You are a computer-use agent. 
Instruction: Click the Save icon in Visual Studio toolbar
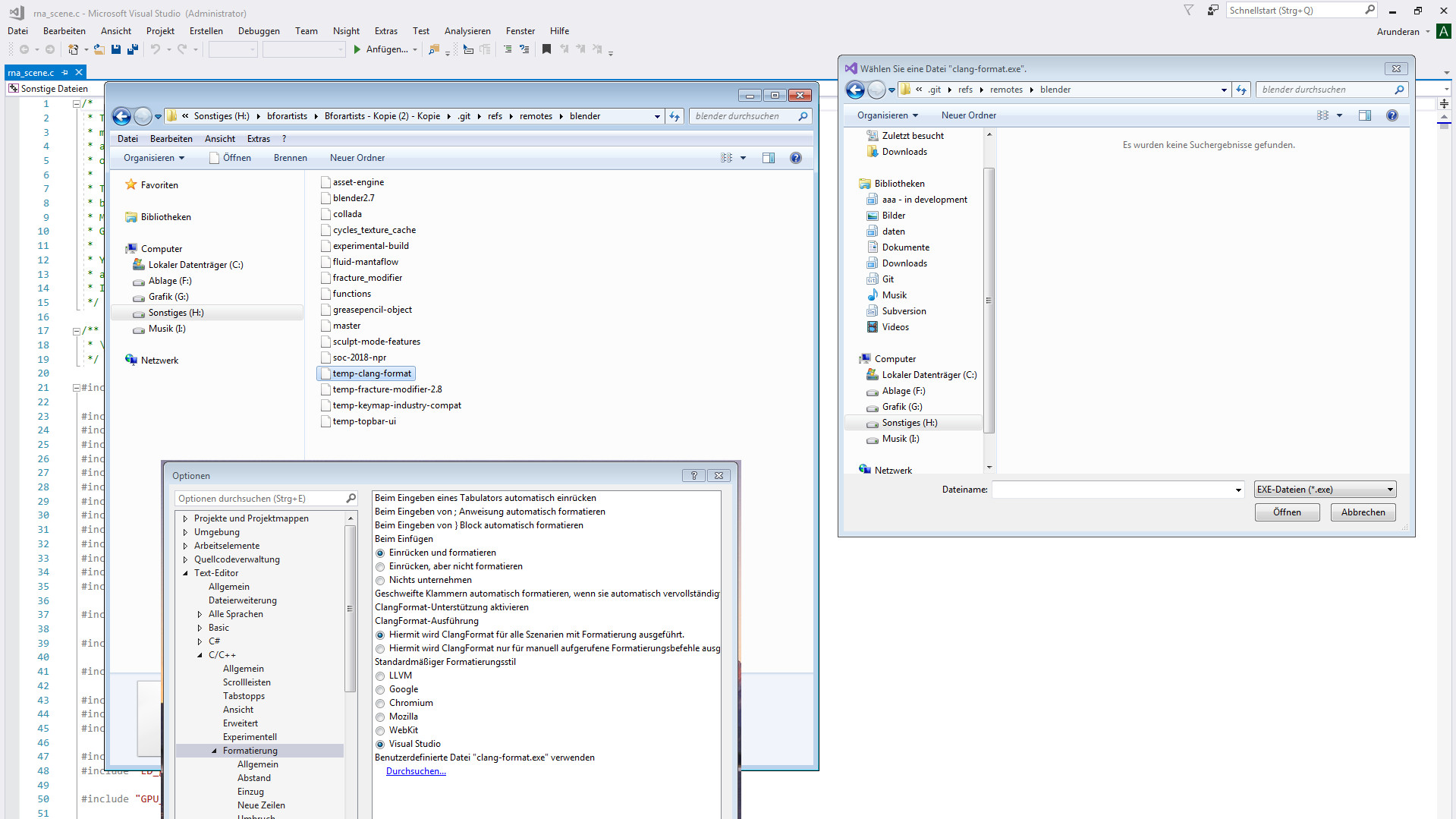(x=116, y=49)
